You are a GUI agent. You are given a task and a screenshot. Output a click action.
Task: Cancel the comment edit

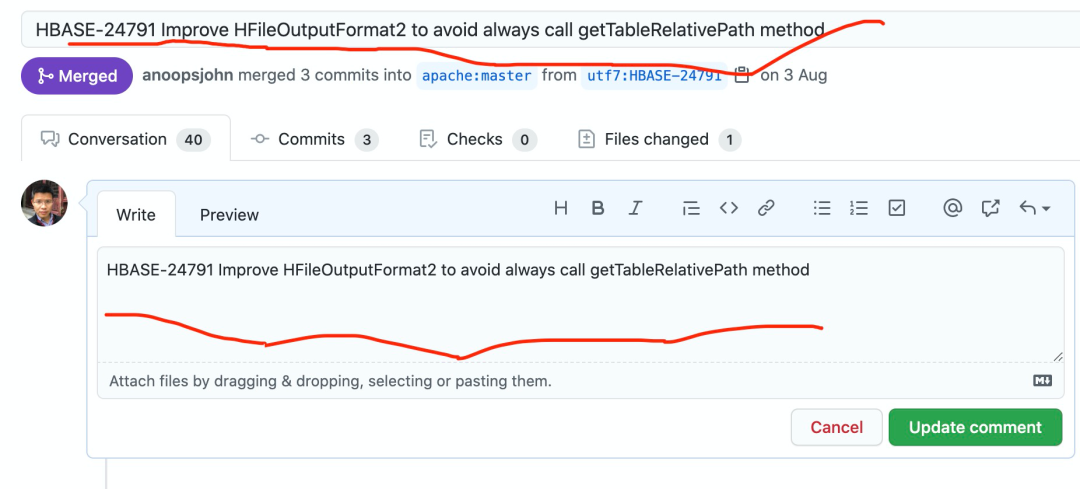tap(836, 427)
